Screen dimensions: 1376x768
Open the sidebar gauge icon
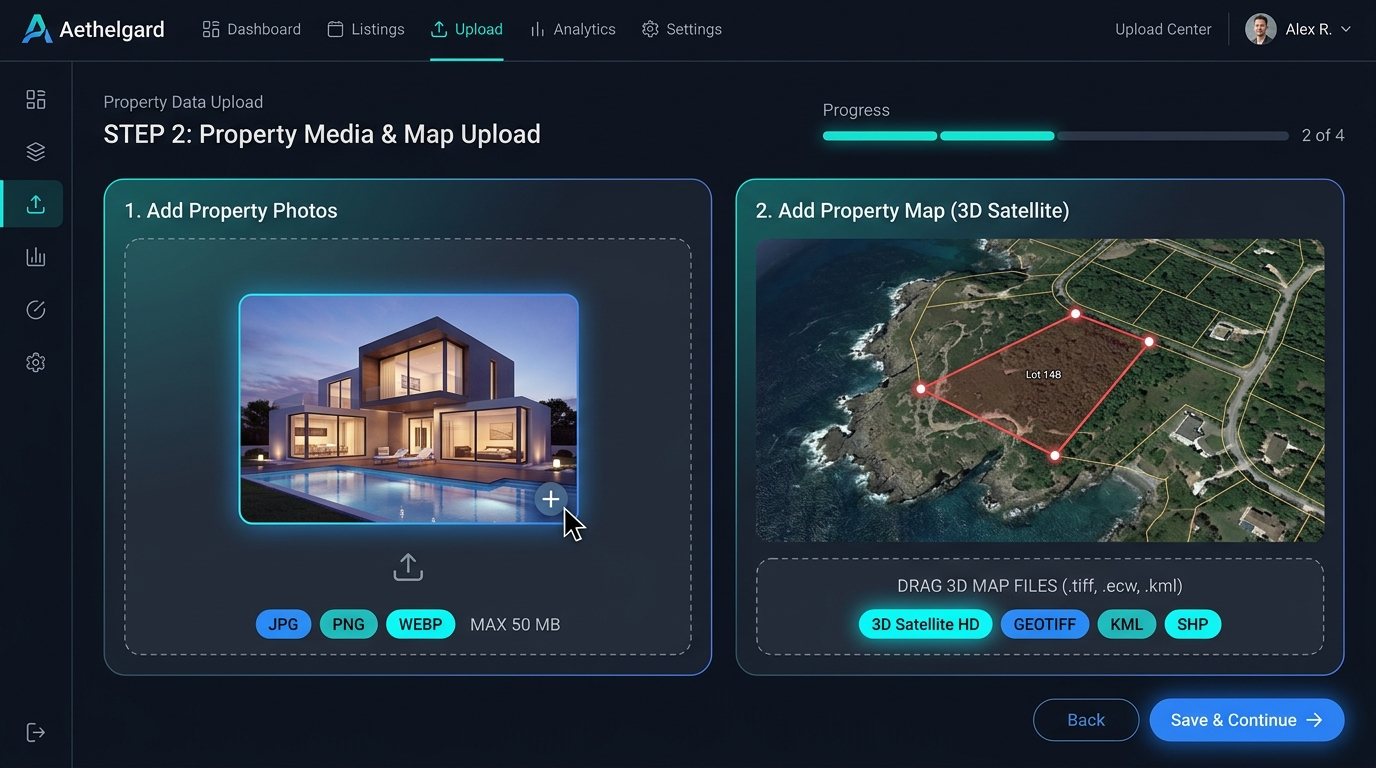click(x=36, y=310)
